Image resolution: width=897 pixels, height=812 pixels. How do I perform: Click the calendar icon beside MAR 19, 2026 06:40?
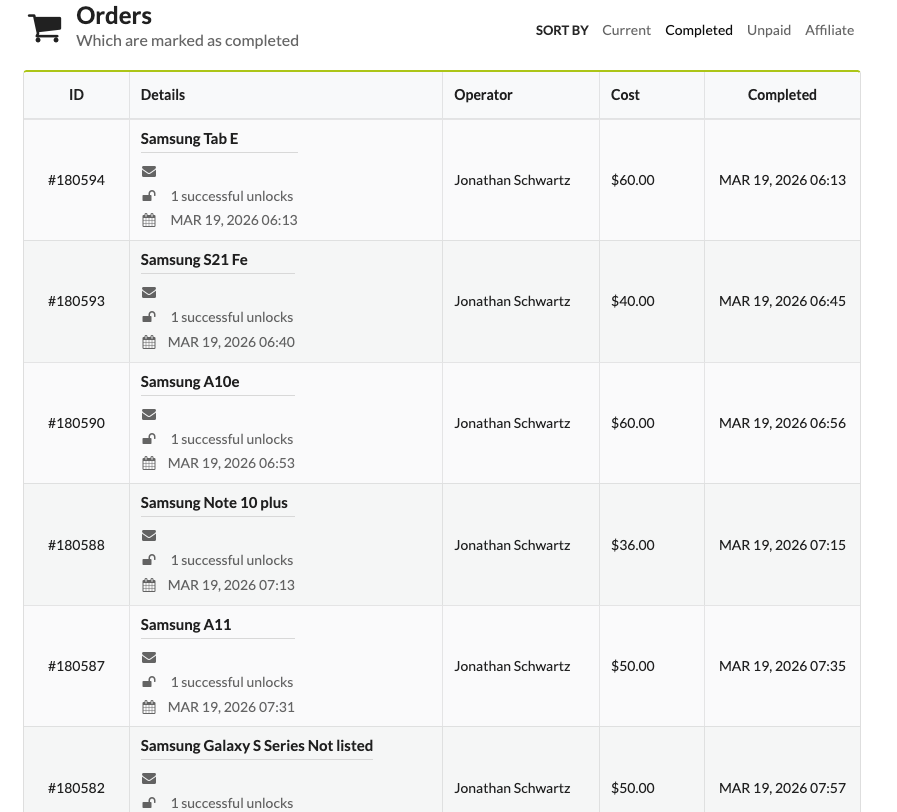pos(149,342)
